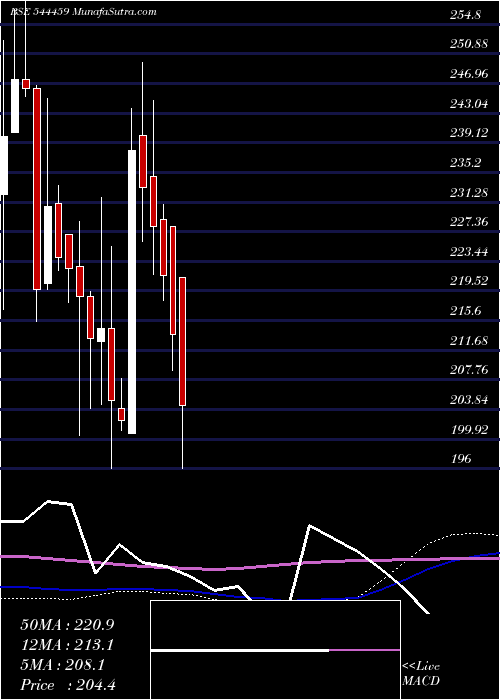Click the 254.8 price axis label
500x700 pixels.
pos(465,15)
